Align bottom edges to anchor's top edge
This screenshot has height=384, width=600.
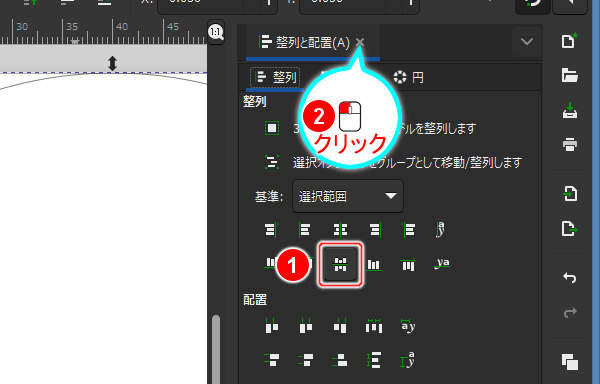coord(271,263)
